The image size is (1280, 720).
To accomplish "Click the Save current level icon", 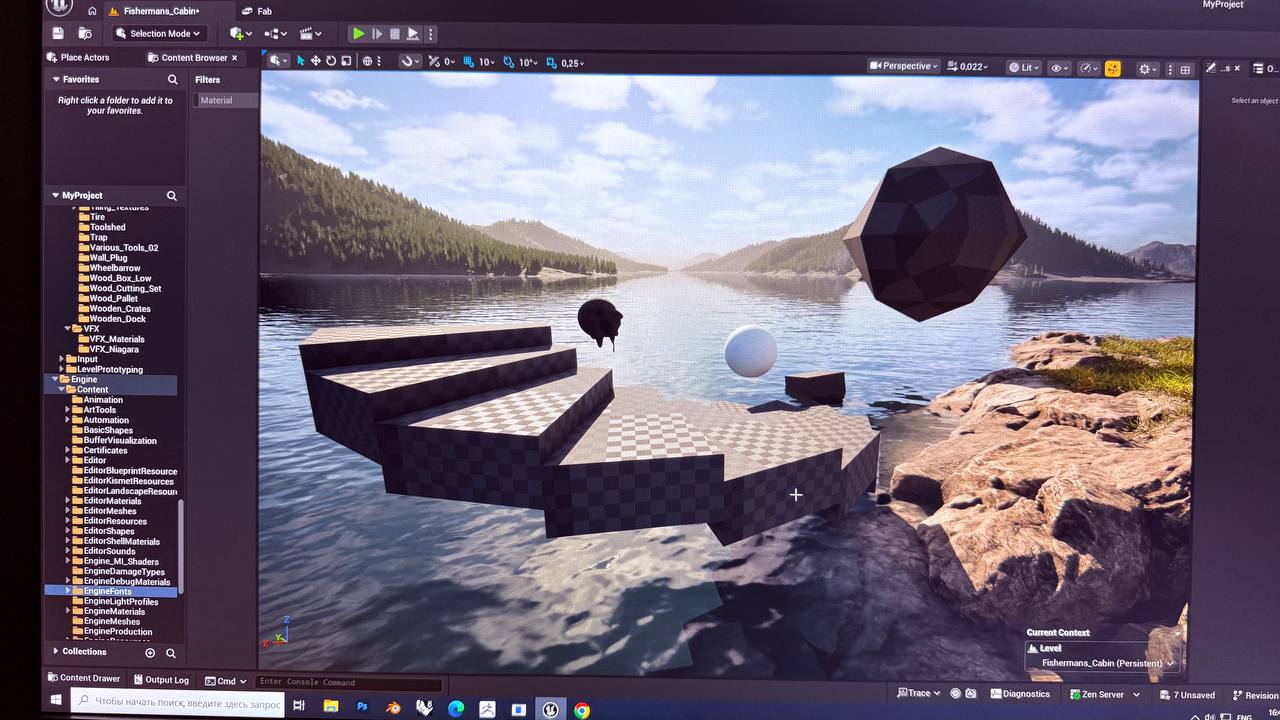I will click(58, 33).
